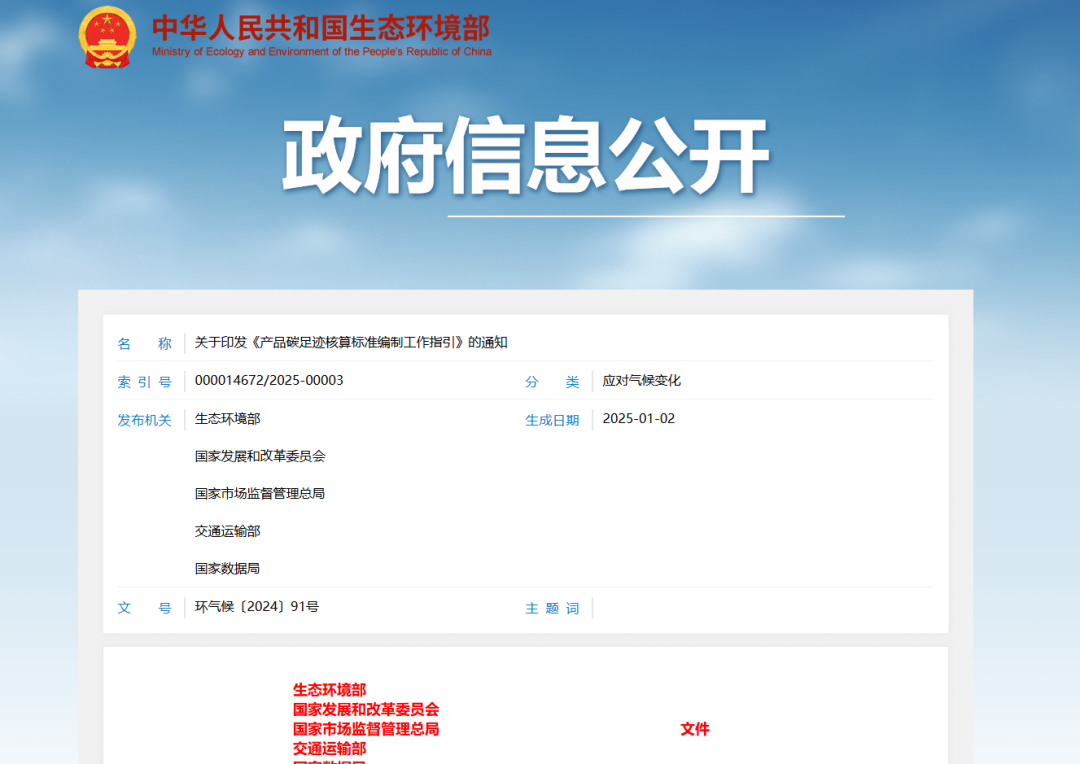Click the national emblem logo
Screen dimensions: 1080x764
107,37
